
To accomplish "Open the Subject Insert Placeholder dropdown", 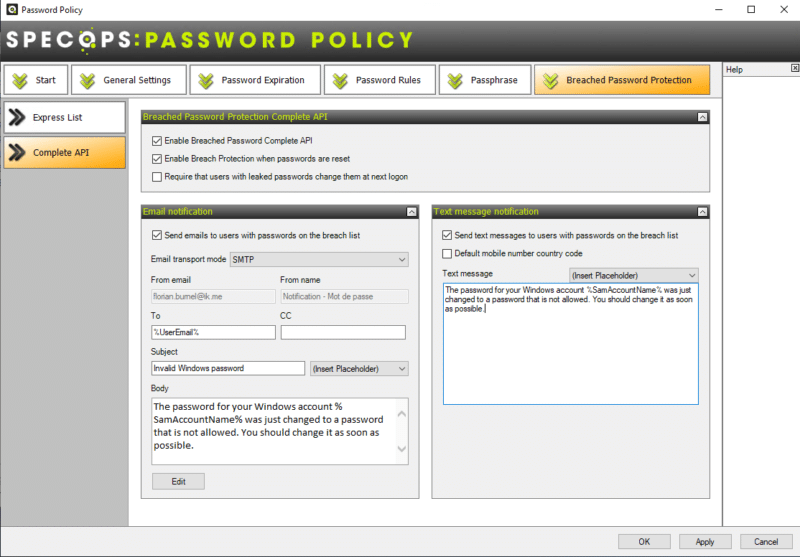I will [359, 369].
